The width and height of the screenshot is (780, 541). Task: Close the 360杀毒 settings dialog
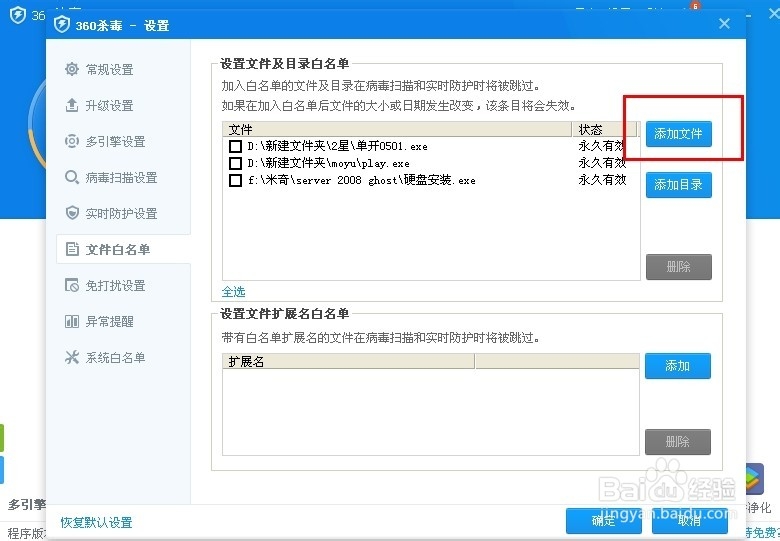click(x=724, y=23)
